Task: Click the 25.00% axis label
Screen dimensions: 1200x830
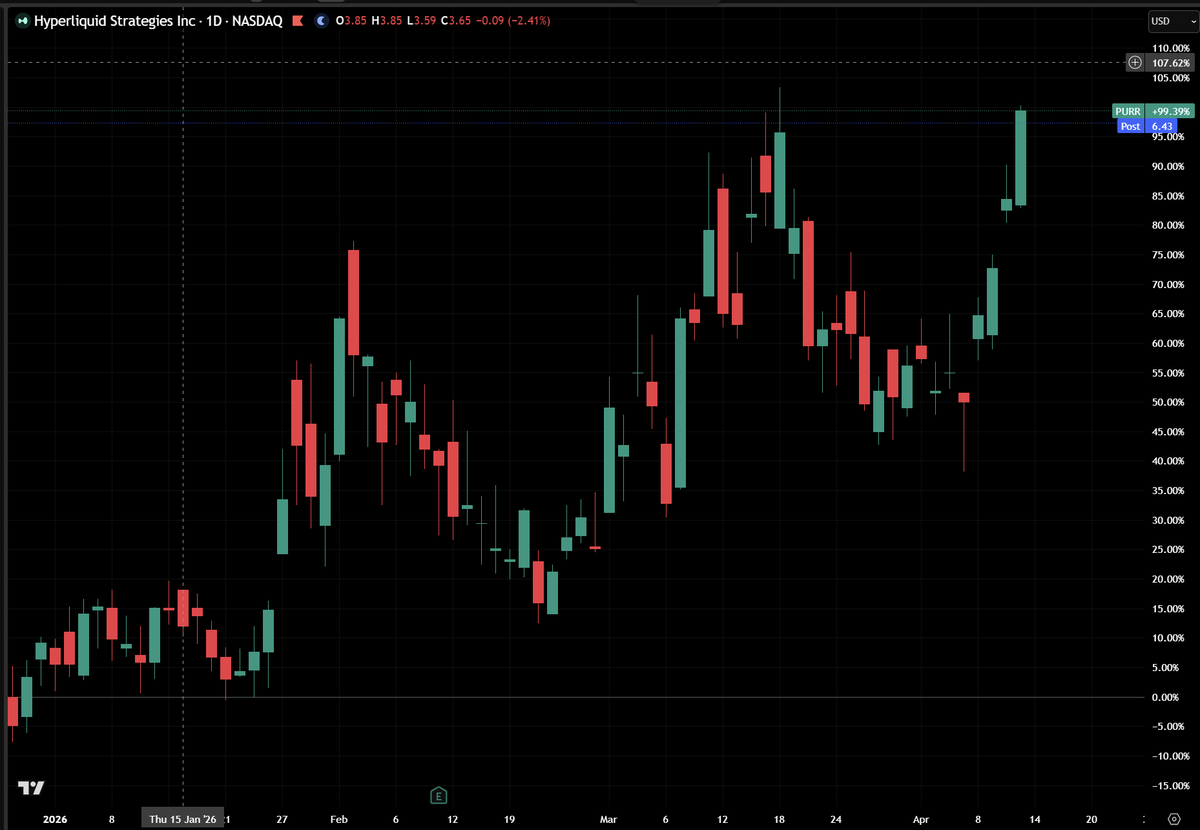Action: [x=1169, y=550]
